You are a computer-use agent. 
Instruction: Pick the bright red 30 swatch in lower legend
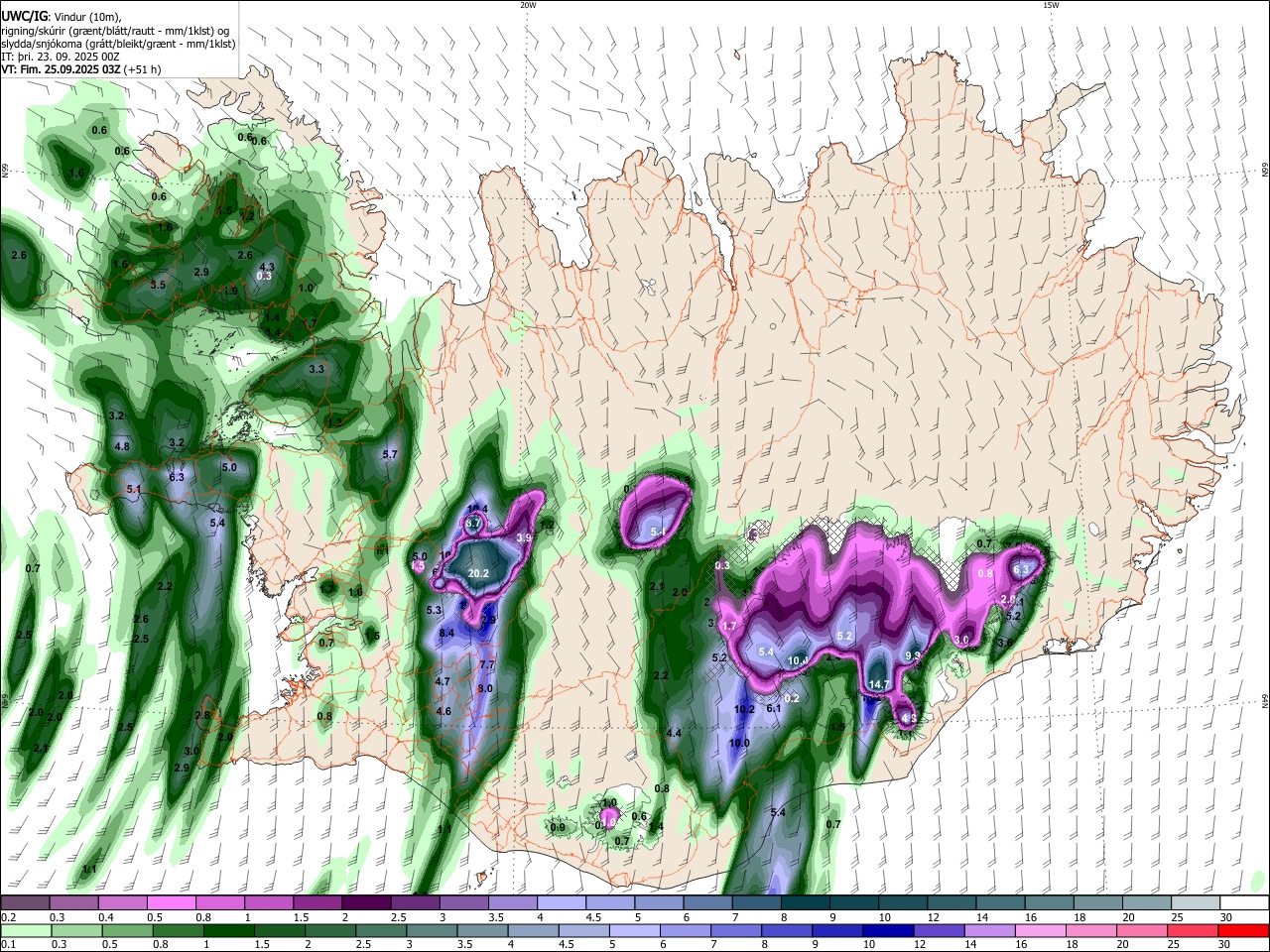1244,930
